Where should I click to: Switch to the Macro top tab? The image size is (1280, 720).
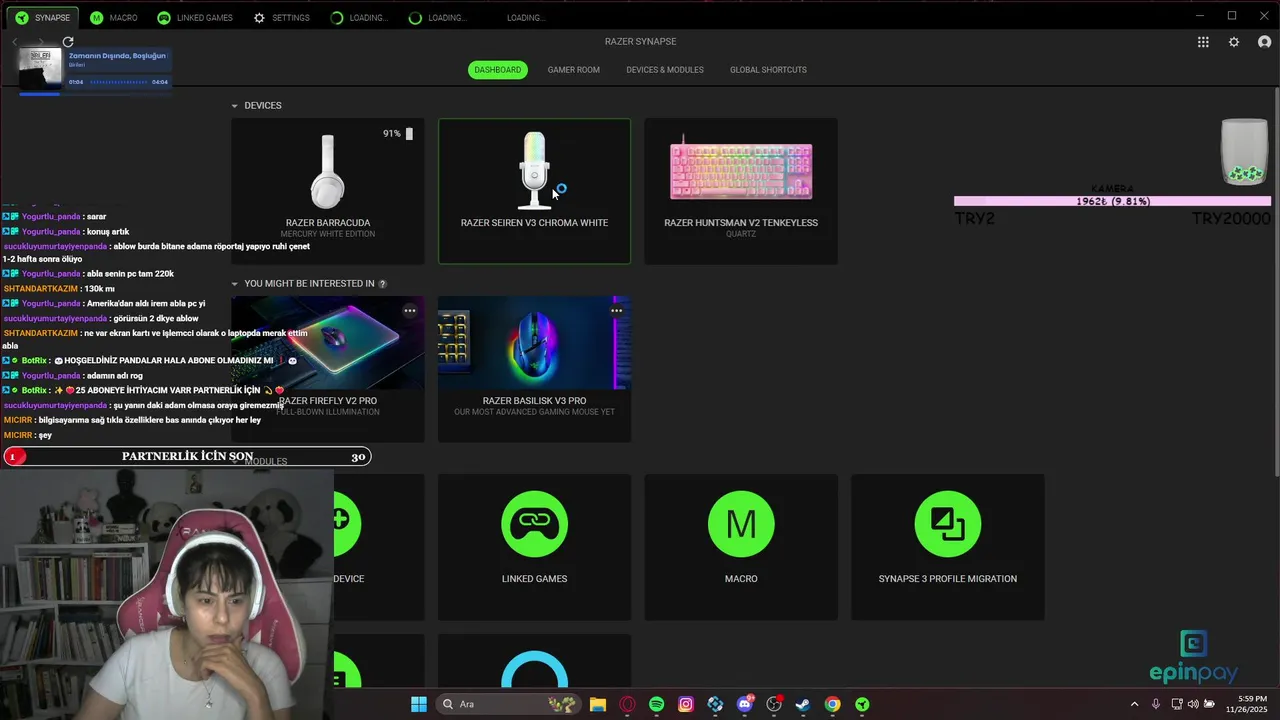tap(113, 17)
